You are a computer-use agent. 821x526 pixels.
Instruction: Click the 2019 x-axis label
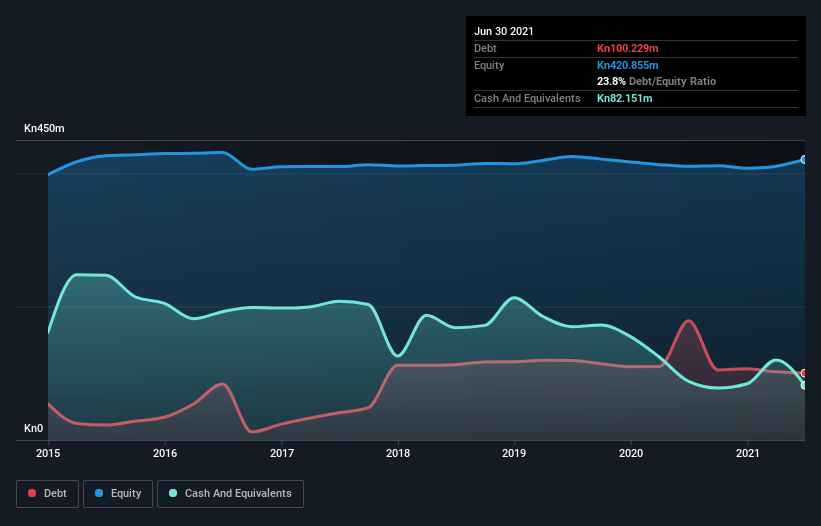point(514,453)
